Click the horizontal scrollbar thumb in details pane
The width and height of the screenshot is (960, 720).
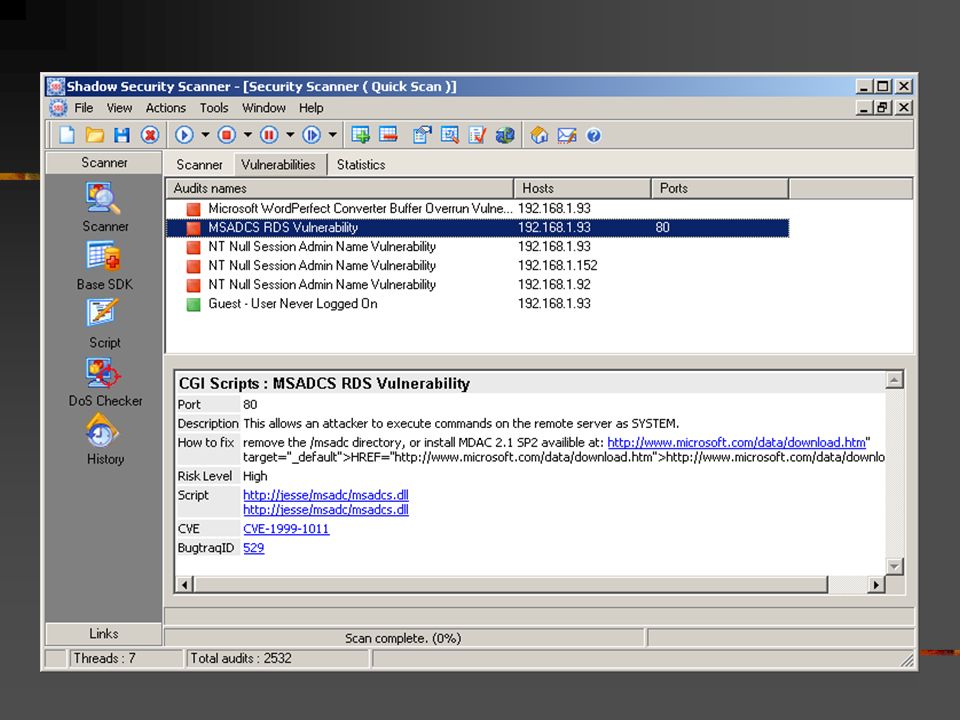click(x=511, y=585)
